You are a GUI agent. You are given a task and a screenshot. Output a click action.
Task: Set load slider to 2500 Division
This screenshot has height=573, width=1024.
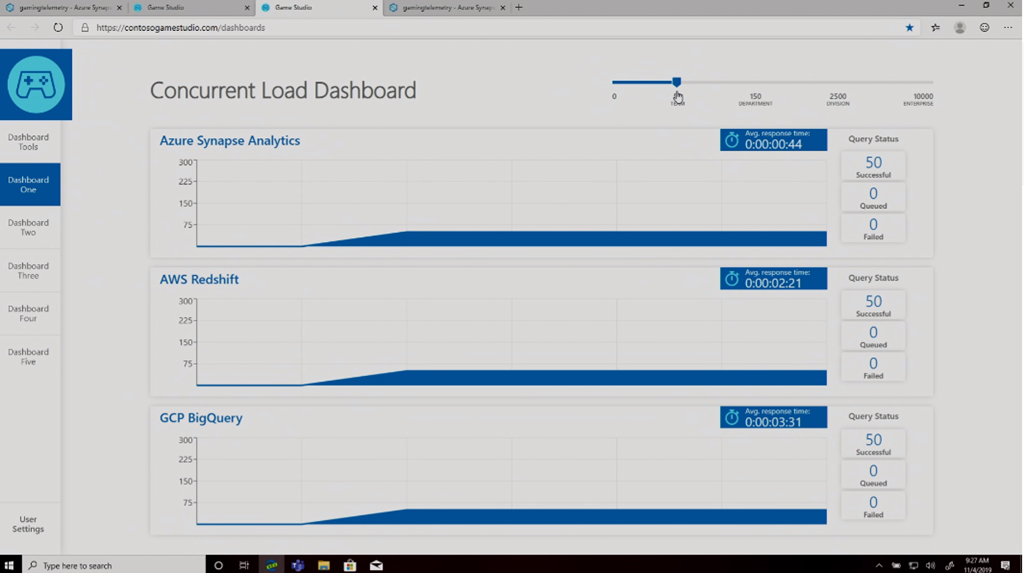click(x=838, y=99)
